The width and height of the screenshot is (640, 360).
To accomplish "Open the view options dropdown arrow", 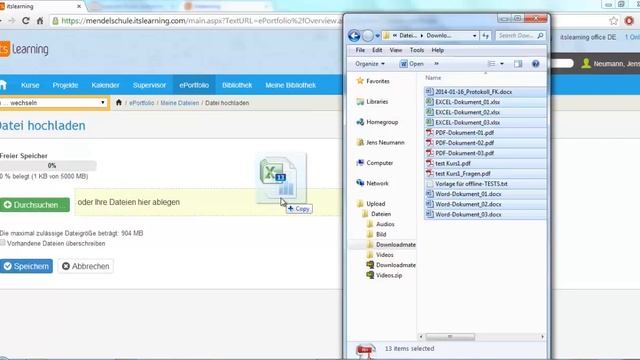I will coord(502,64).
